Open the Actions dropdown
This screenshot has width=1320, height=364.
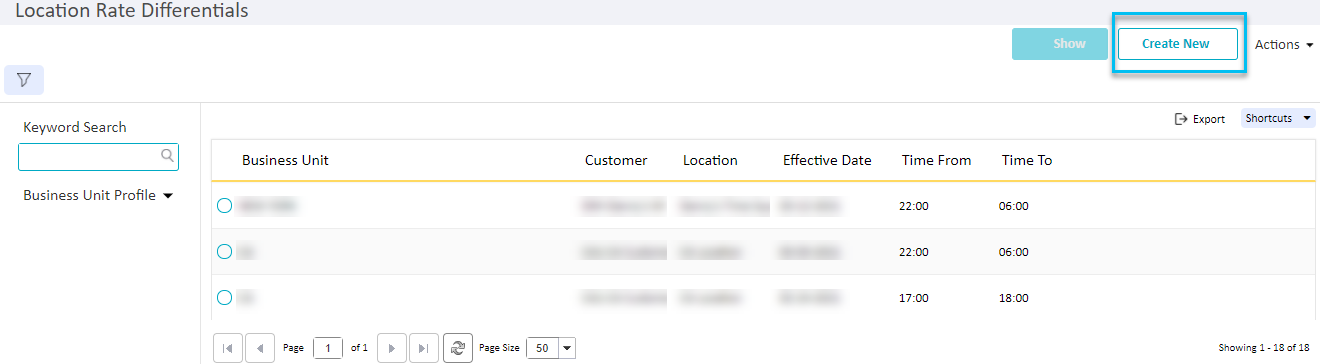1284,44
